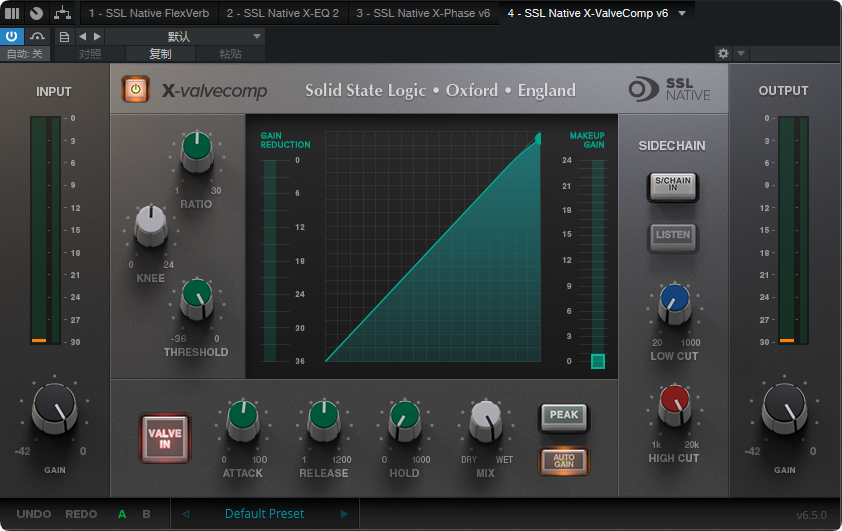Image resolution: width=842 pixels, height=531 pixels.
Task: Go to next host preset arrow
Action: click(97, 37)
